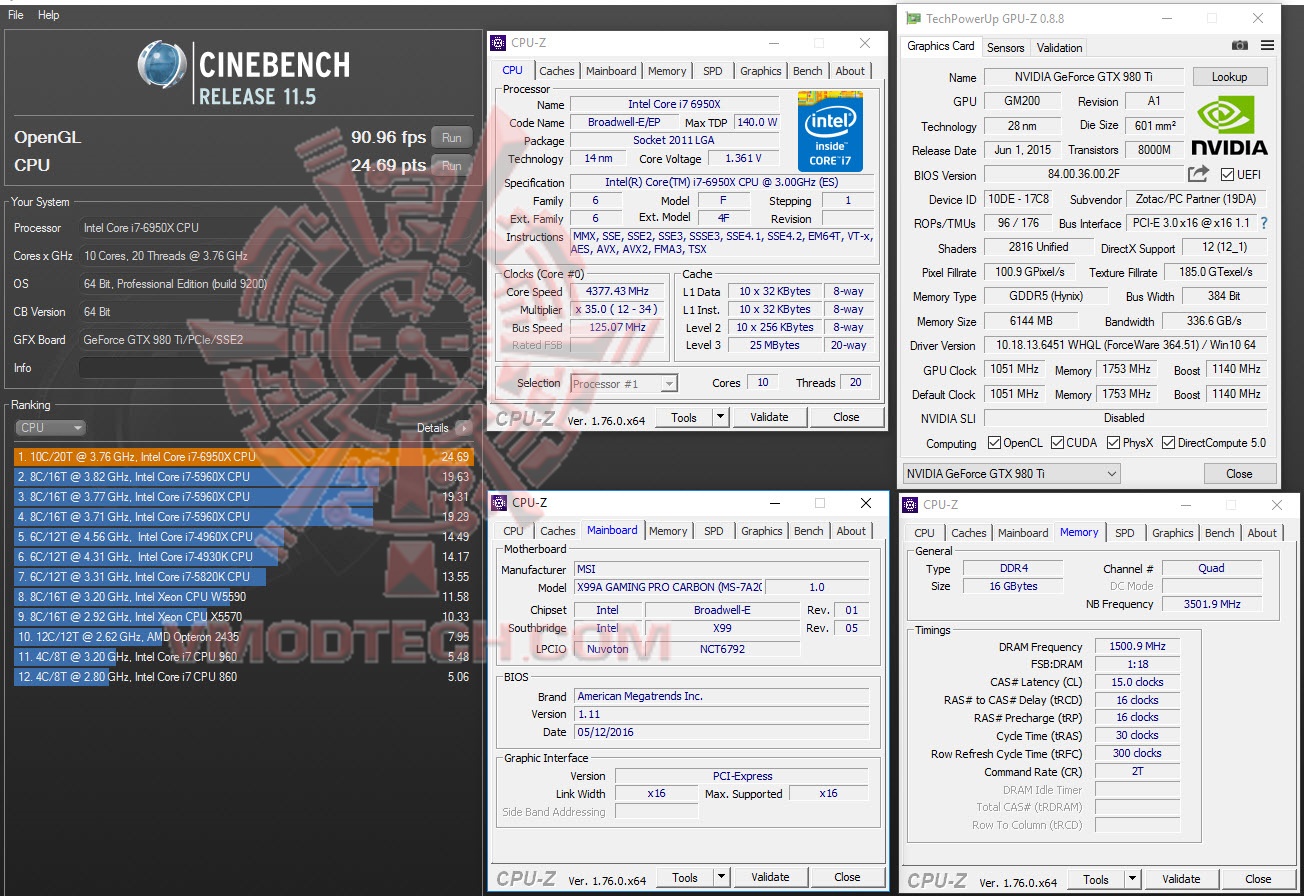The image size is (1304, 896).
Task: Click the GPU-Z title bar app icon
Action: click(x=914, y=18)
